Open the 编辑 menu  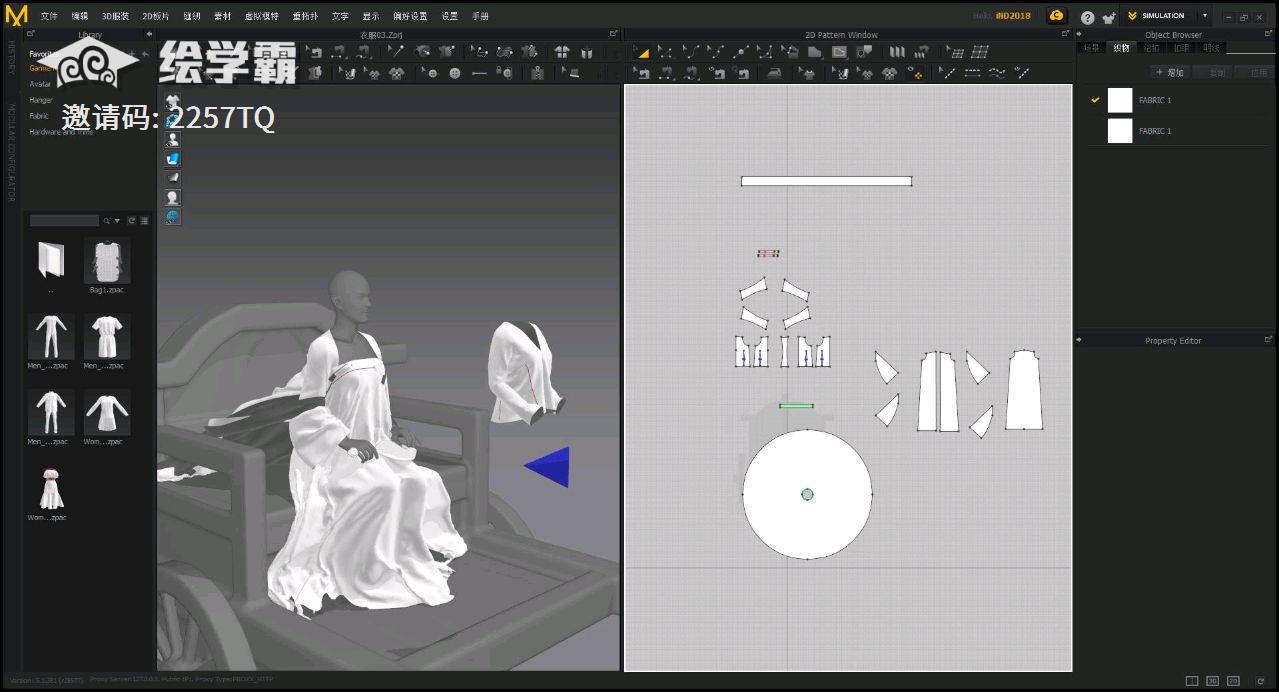pos(80,16)
